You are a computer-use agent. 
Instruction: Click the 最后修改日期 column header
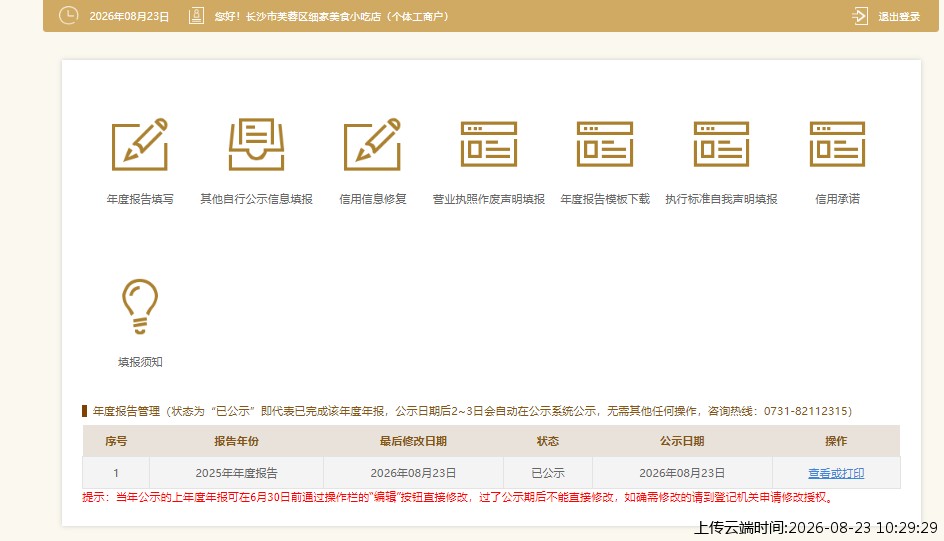(x=413, y=441)
